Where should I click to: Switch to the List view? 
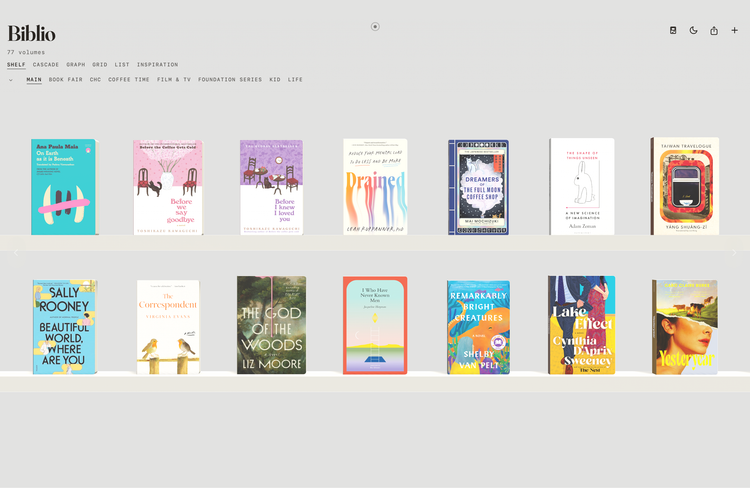pyautogui.click(x=122, y=65)
